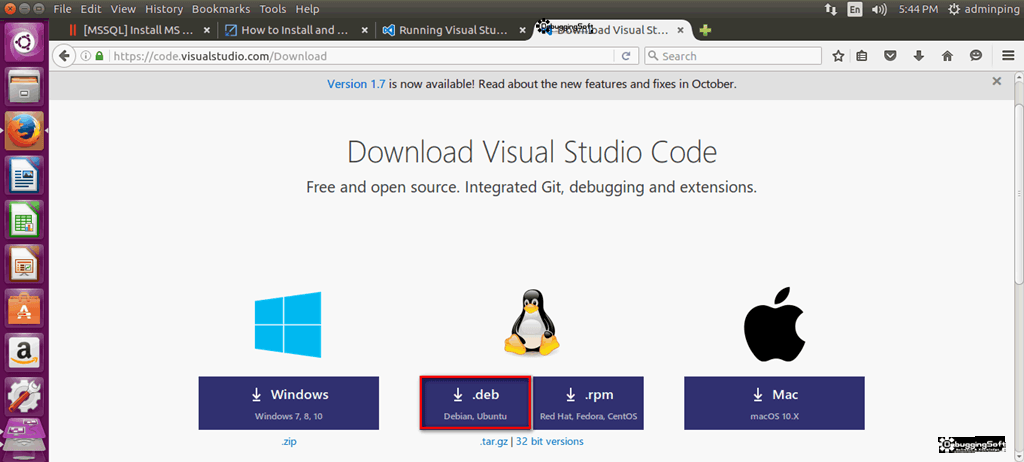This screenshot has width=1024, height=462.
Task: Bookmark this page with star icon
Action: [x=839, y=56]
